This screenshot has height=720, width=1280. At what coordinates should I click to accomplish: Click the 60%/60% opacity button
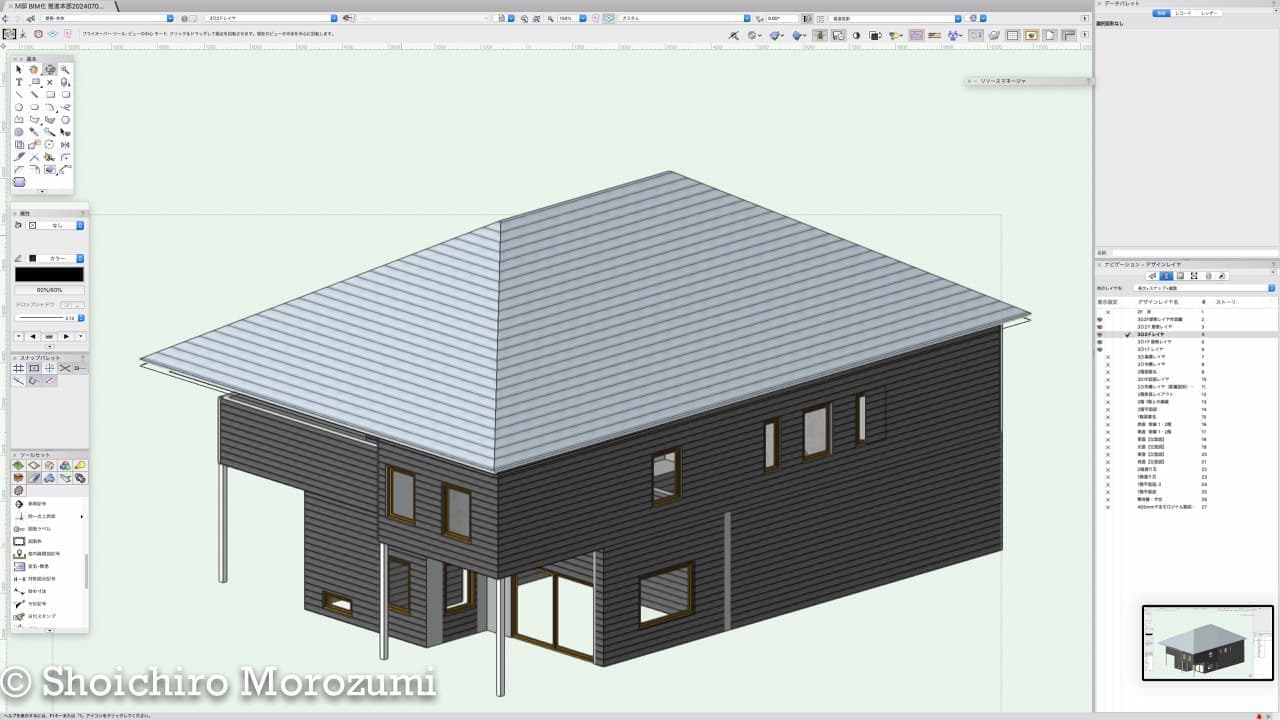(x=49, y=290)
